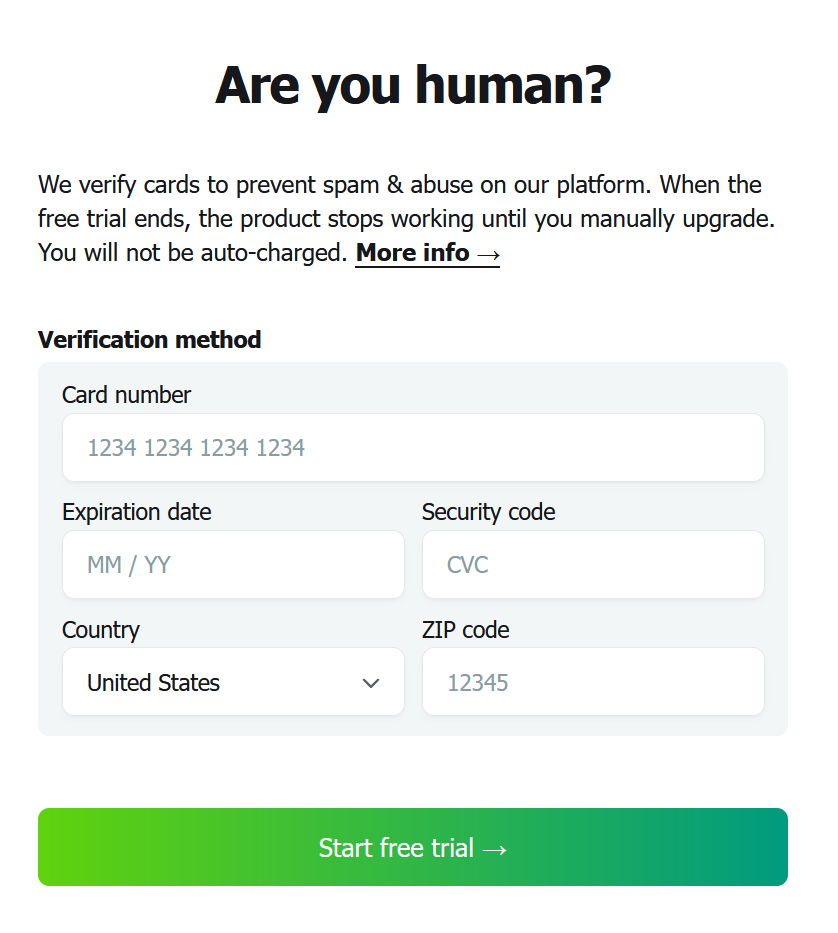Click the arrow icon after More info
The height and width of the screenshot is (933, 838).
click(488, 254)
